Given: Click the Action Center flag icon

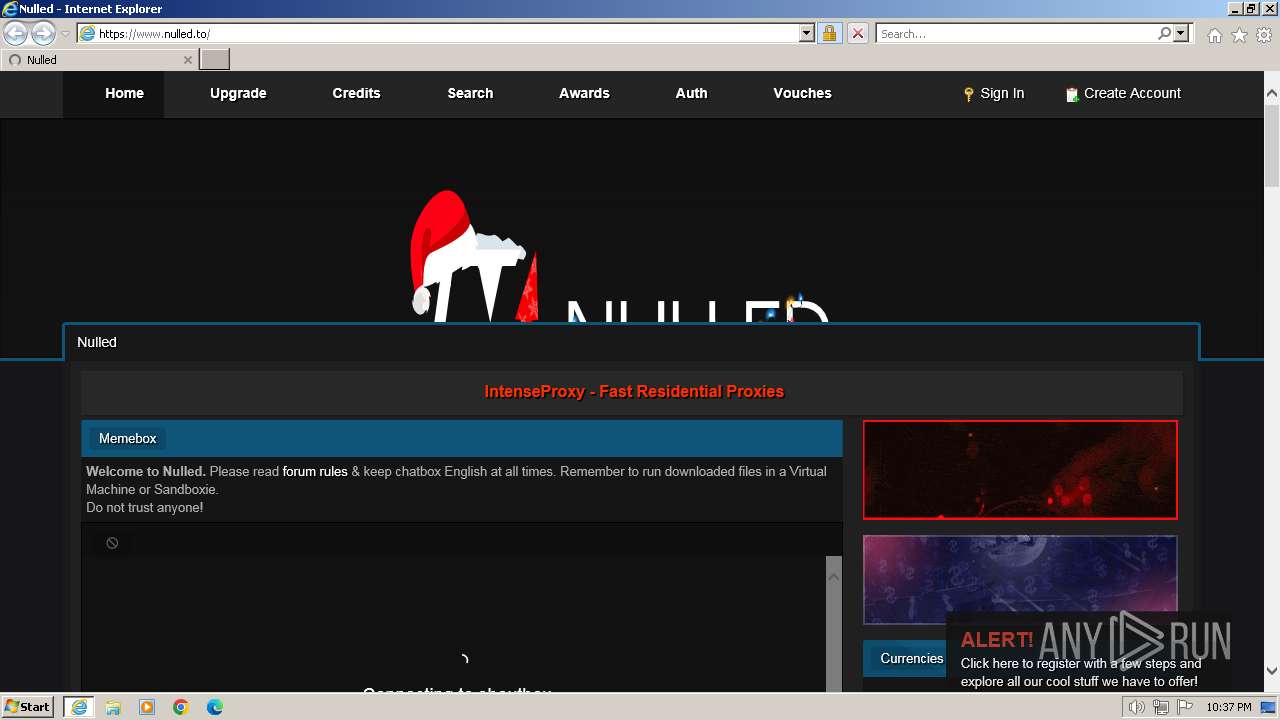Looking at the screenshot, I should click(1184, 707).
